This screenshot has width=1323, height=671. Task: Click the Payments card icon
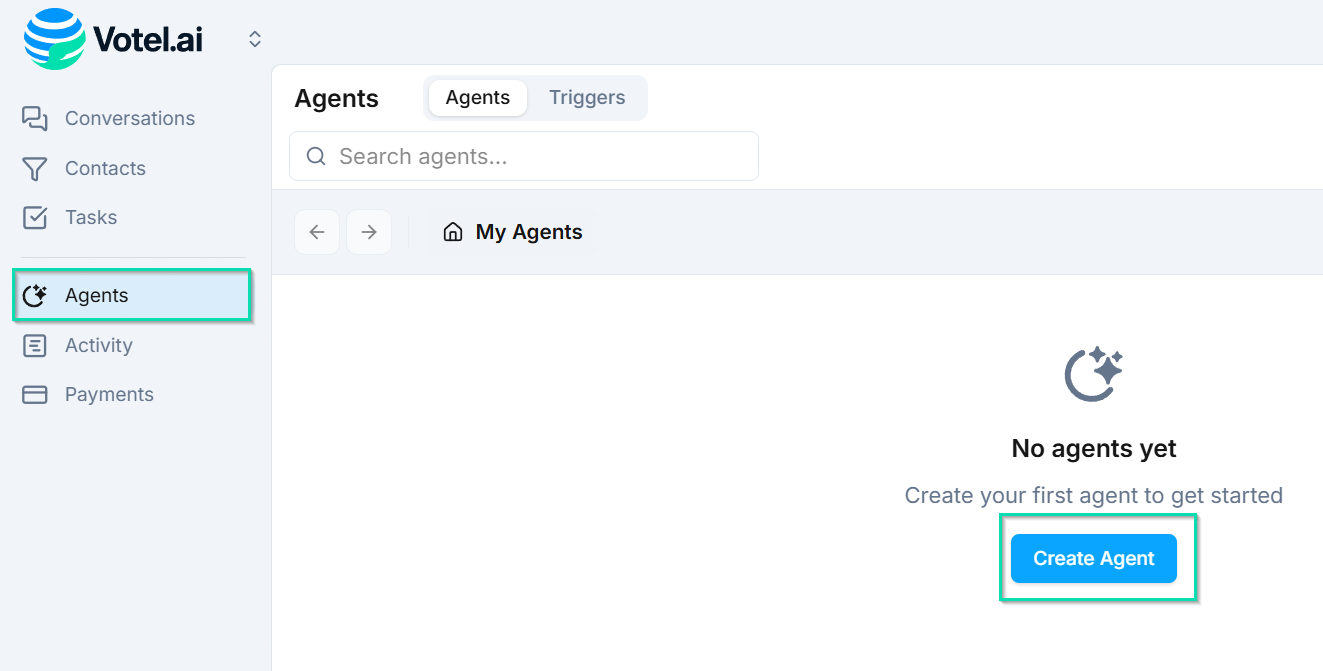point(34,394)
